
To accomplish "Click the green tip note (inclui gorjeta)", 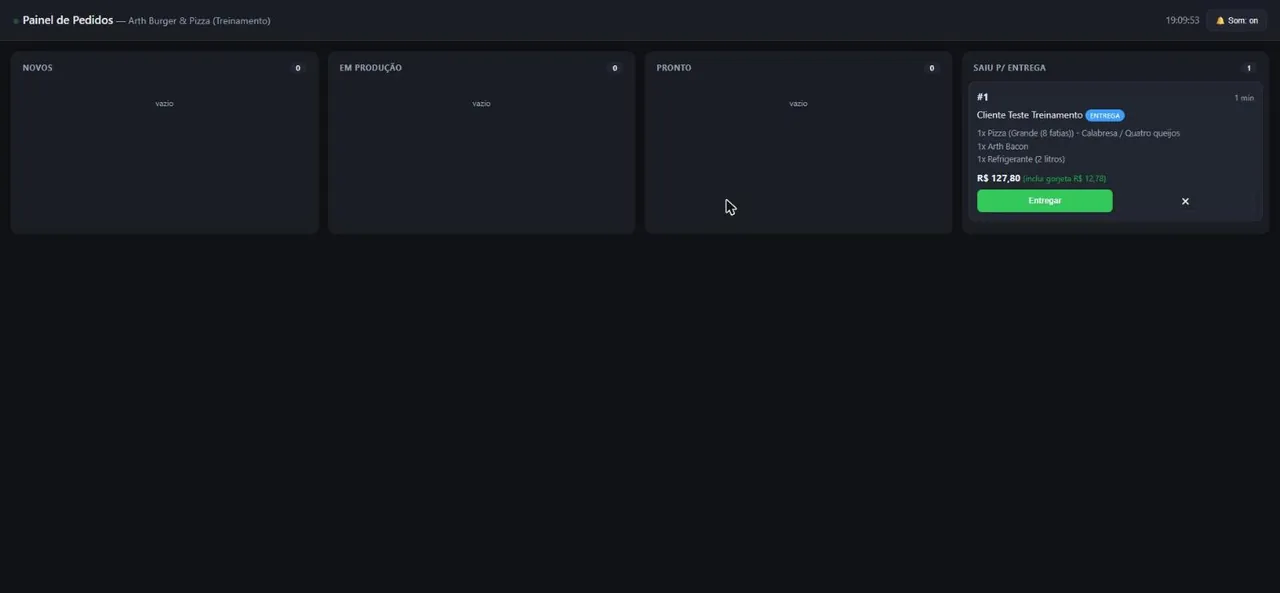I will [x=1064, y=179].
